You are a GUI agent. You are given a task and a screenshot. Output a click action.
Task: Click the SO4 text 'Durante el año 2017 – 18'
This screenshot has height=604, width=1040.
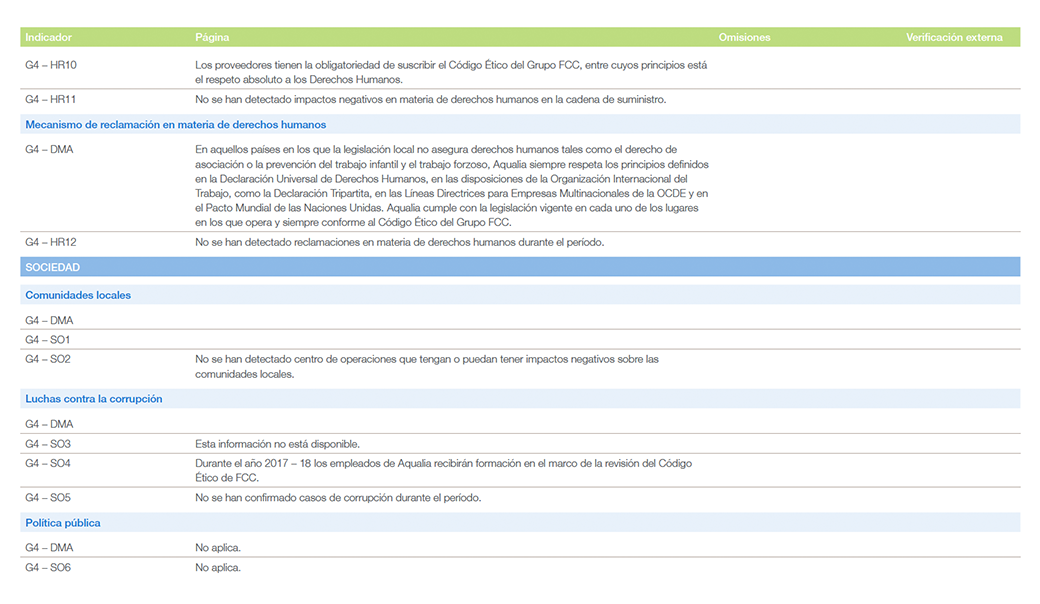443,471
